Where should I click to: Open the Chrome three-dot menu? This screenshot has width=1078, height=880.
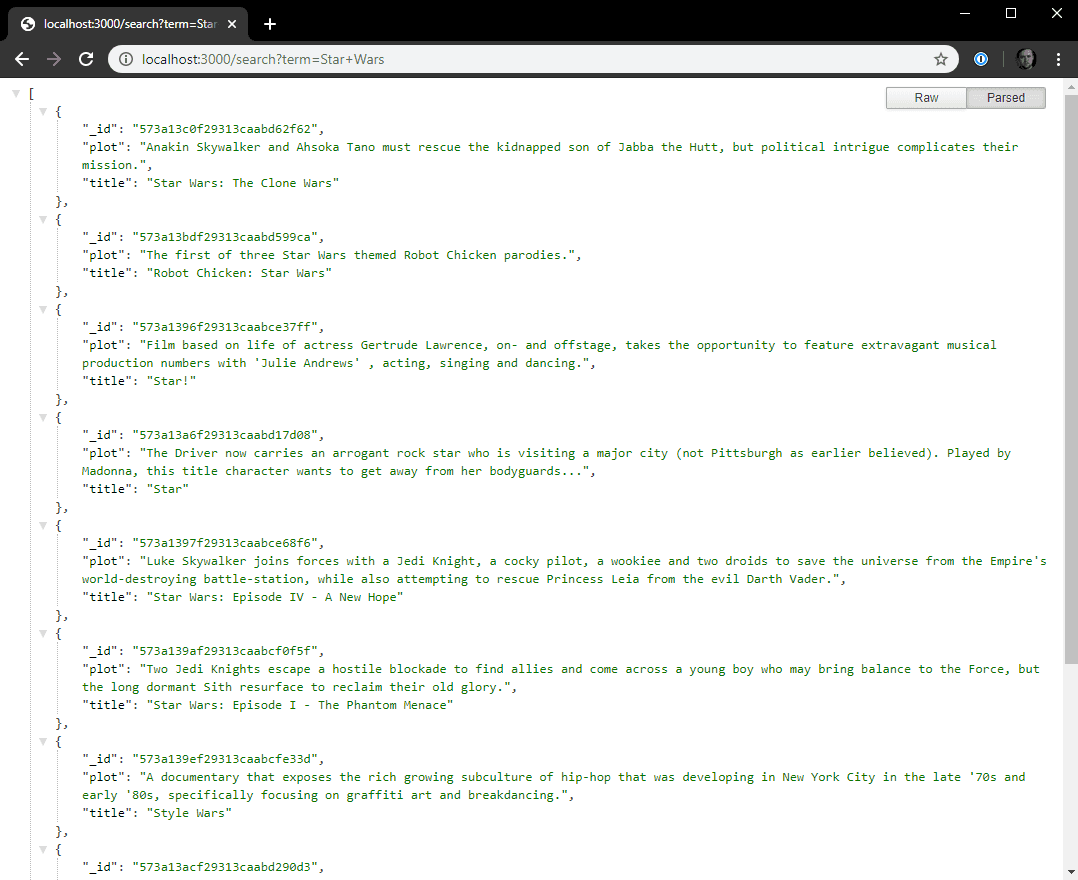pos(1058,59)
